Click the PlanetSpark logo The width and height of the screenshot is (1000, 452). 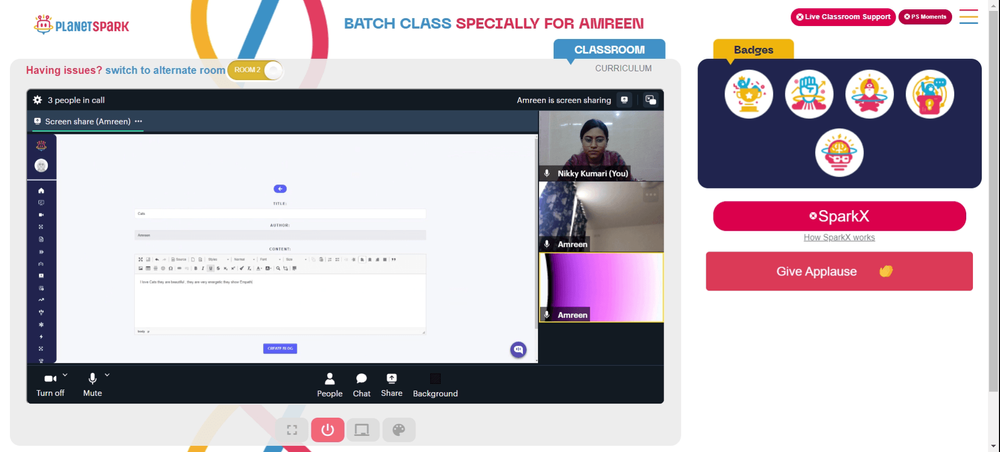click(82, 26)
